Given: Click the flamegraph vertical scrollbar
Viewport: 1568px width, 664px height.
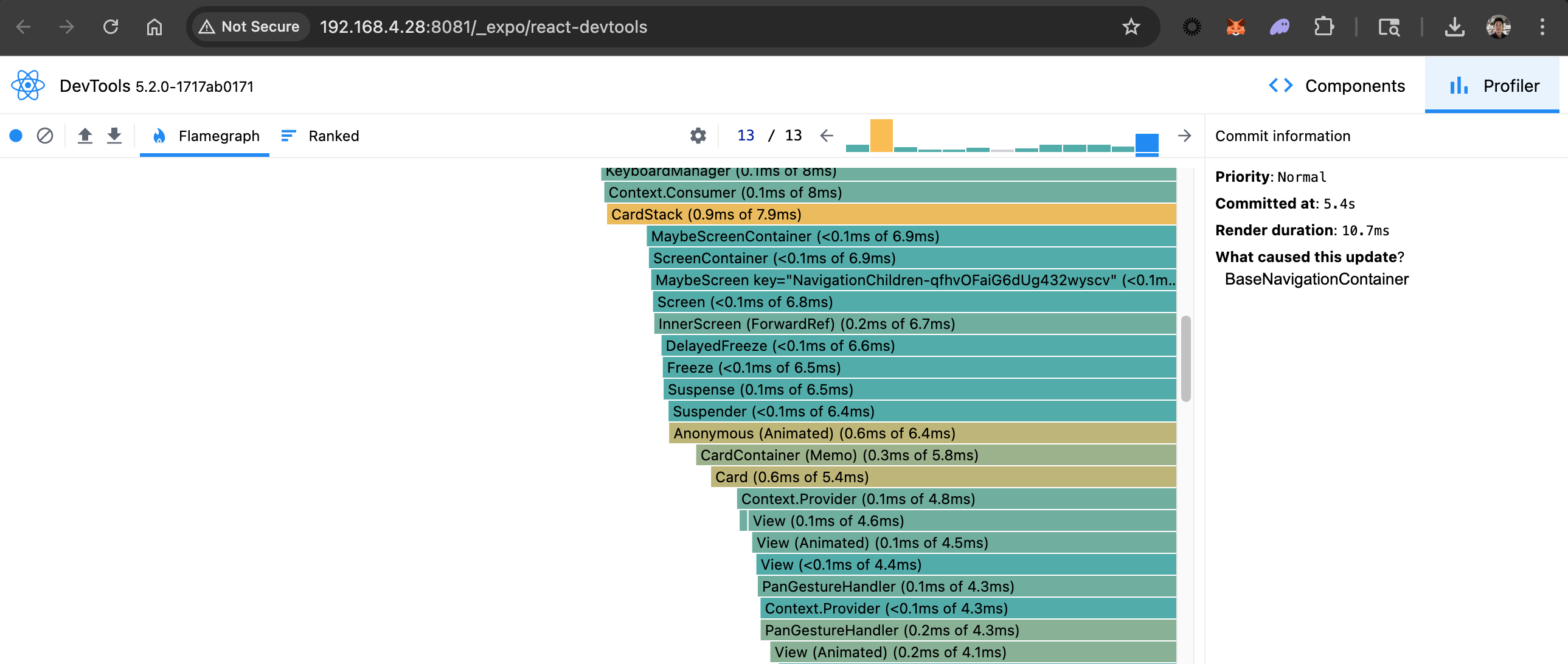Looking at the screenshot, I should point(1185,359).
